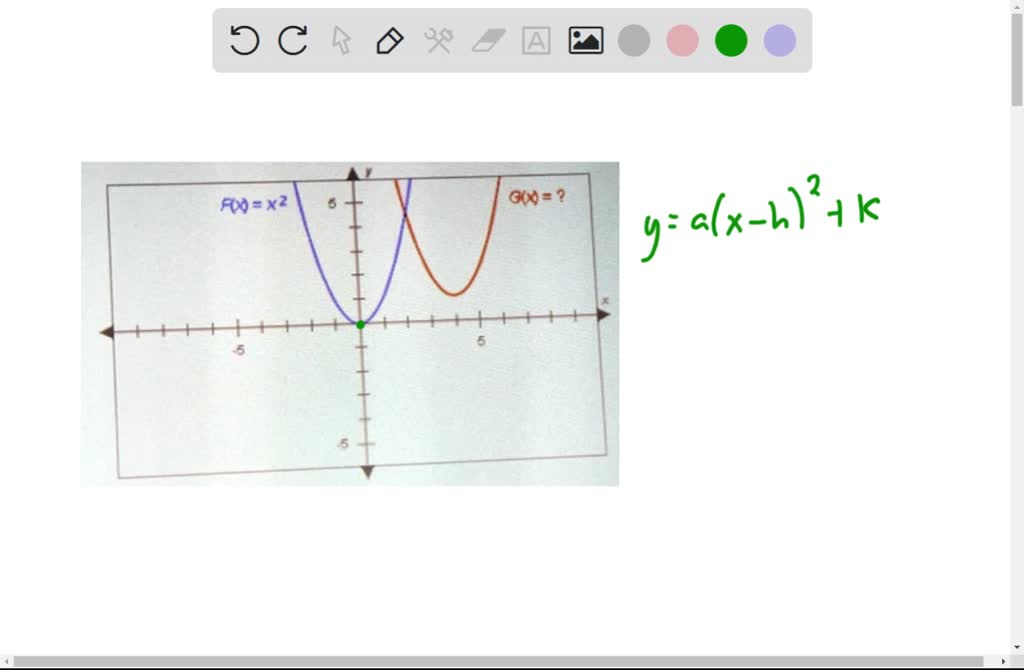Viewport: 1024px width, 670px height.
Task: Select the gray color swatch
Action: 634,40
